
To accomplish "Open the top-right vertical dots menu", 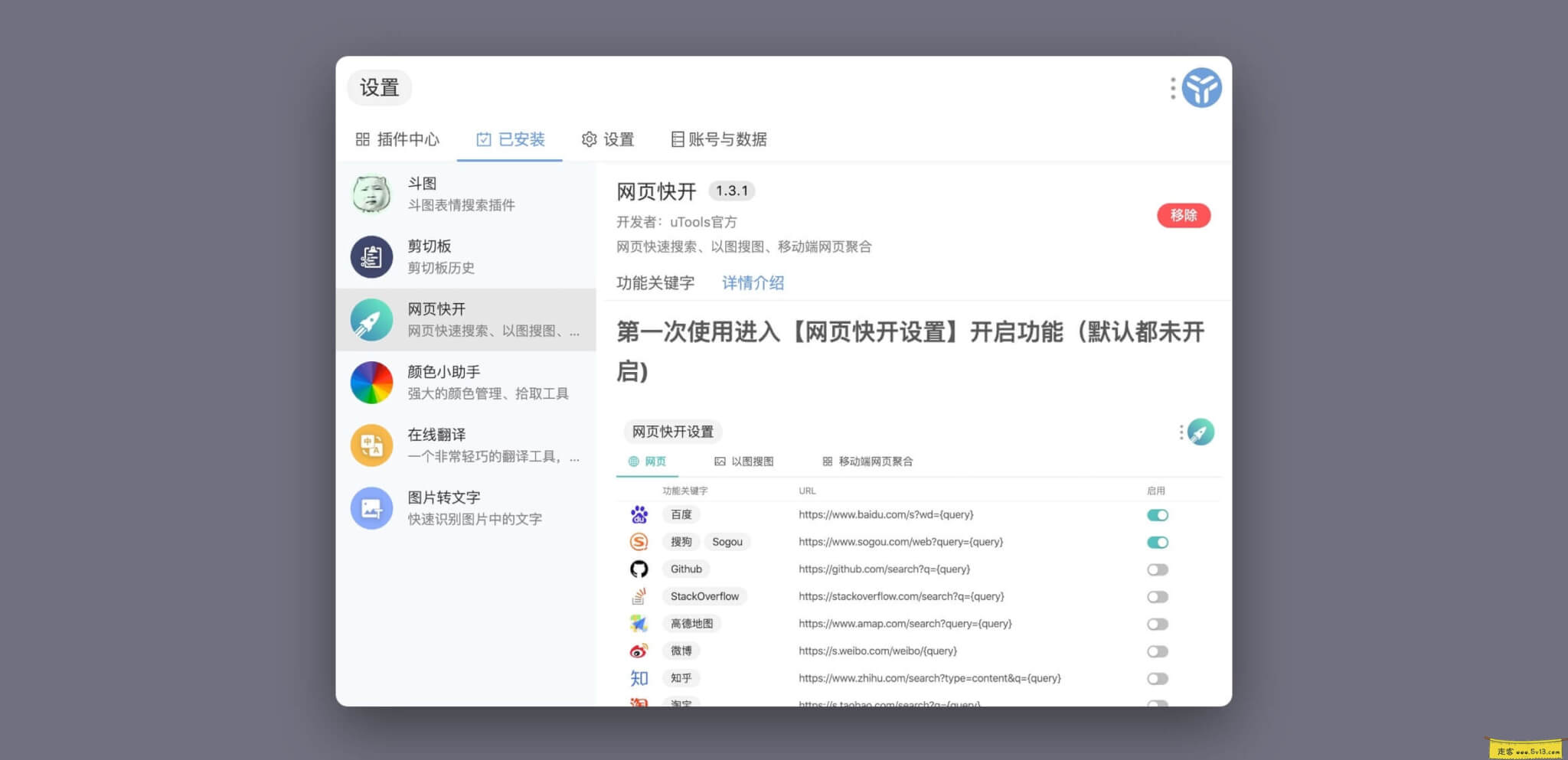I will point(1171,88).
